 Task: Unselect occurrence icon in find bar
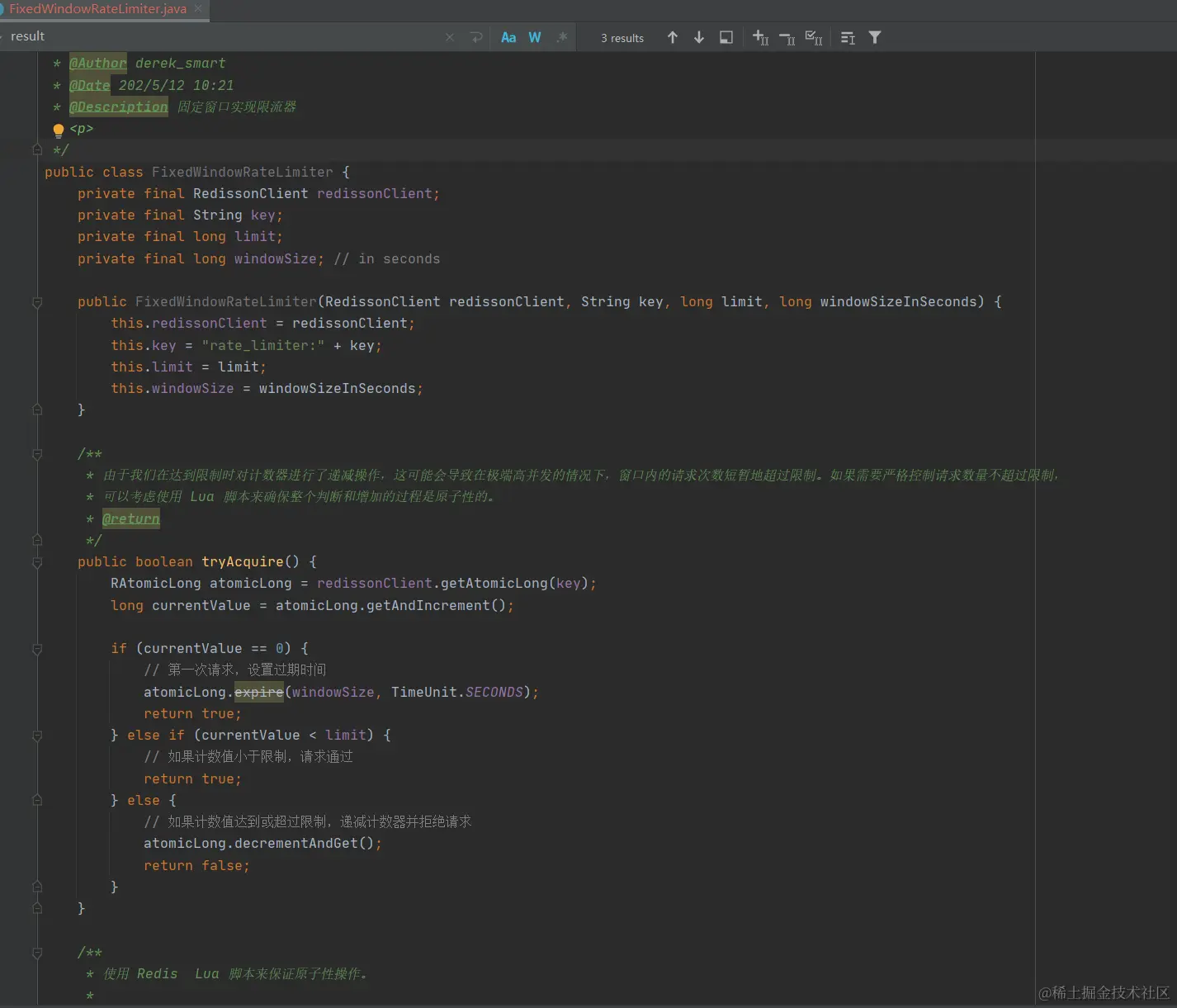[787, 37]
